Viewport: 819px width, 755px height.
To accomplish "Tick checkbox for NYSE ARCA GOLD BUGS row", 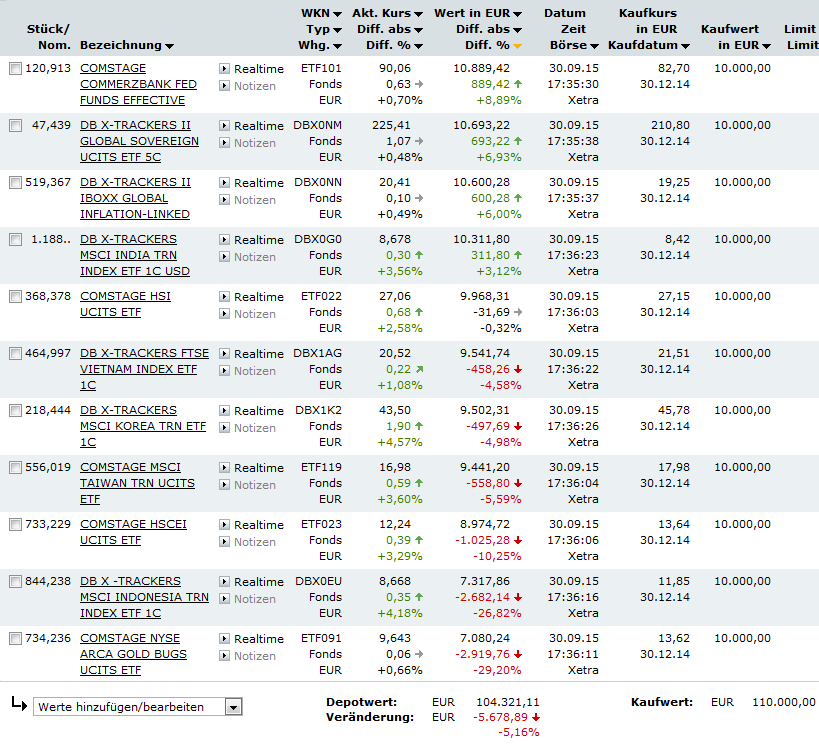I will [16, 638].
